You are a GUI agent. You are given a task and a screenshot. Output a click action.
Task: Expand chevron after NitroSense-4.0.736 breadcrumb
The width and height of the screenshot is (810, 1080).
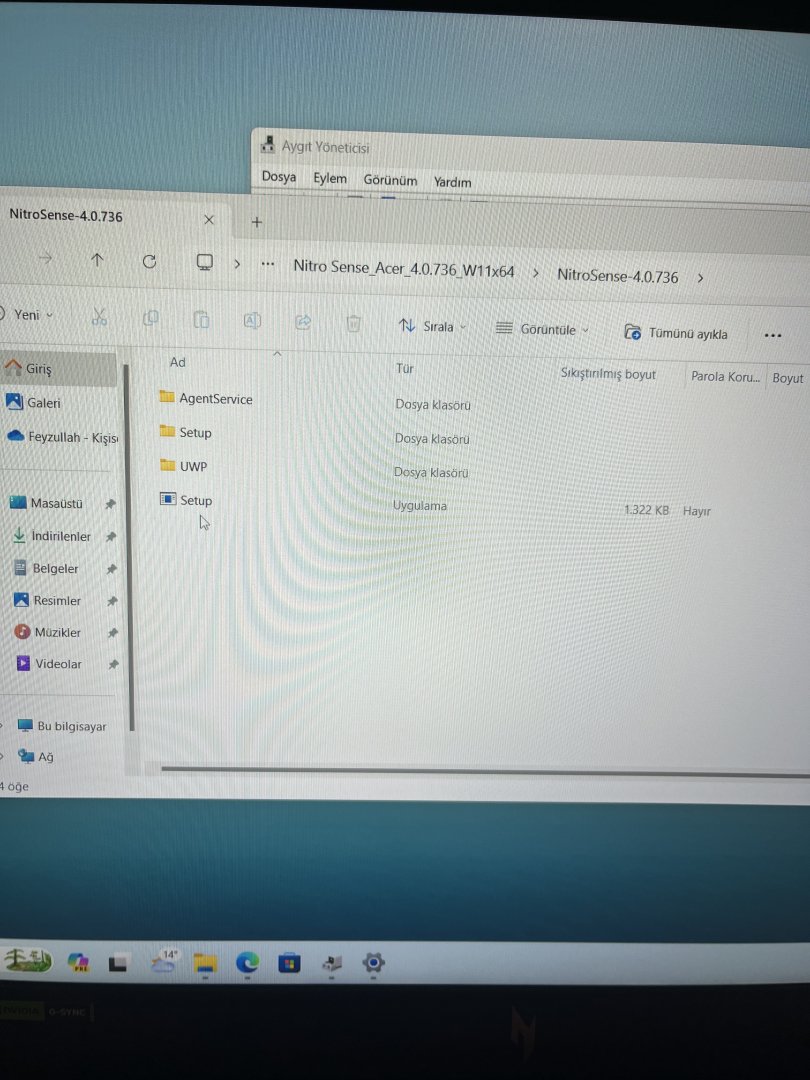click(x=700, y=278)
